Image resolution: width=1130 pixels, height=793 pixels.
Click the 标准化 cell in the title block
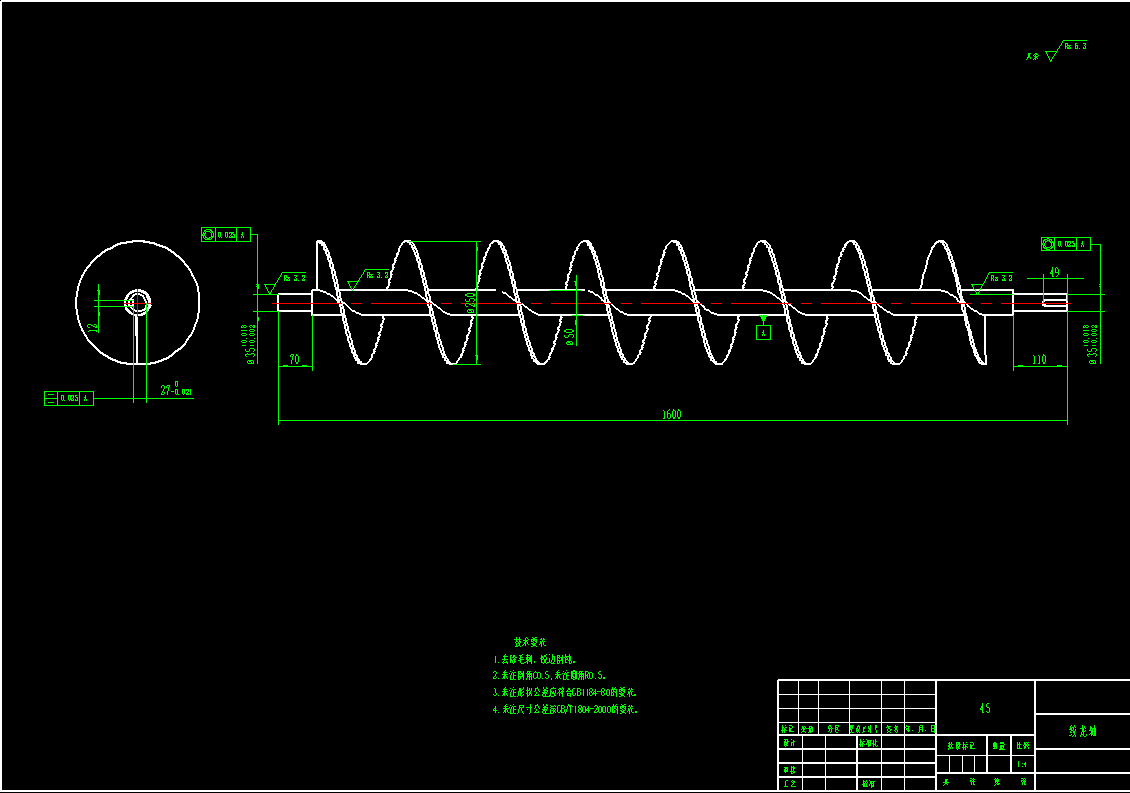click(869, 743)
